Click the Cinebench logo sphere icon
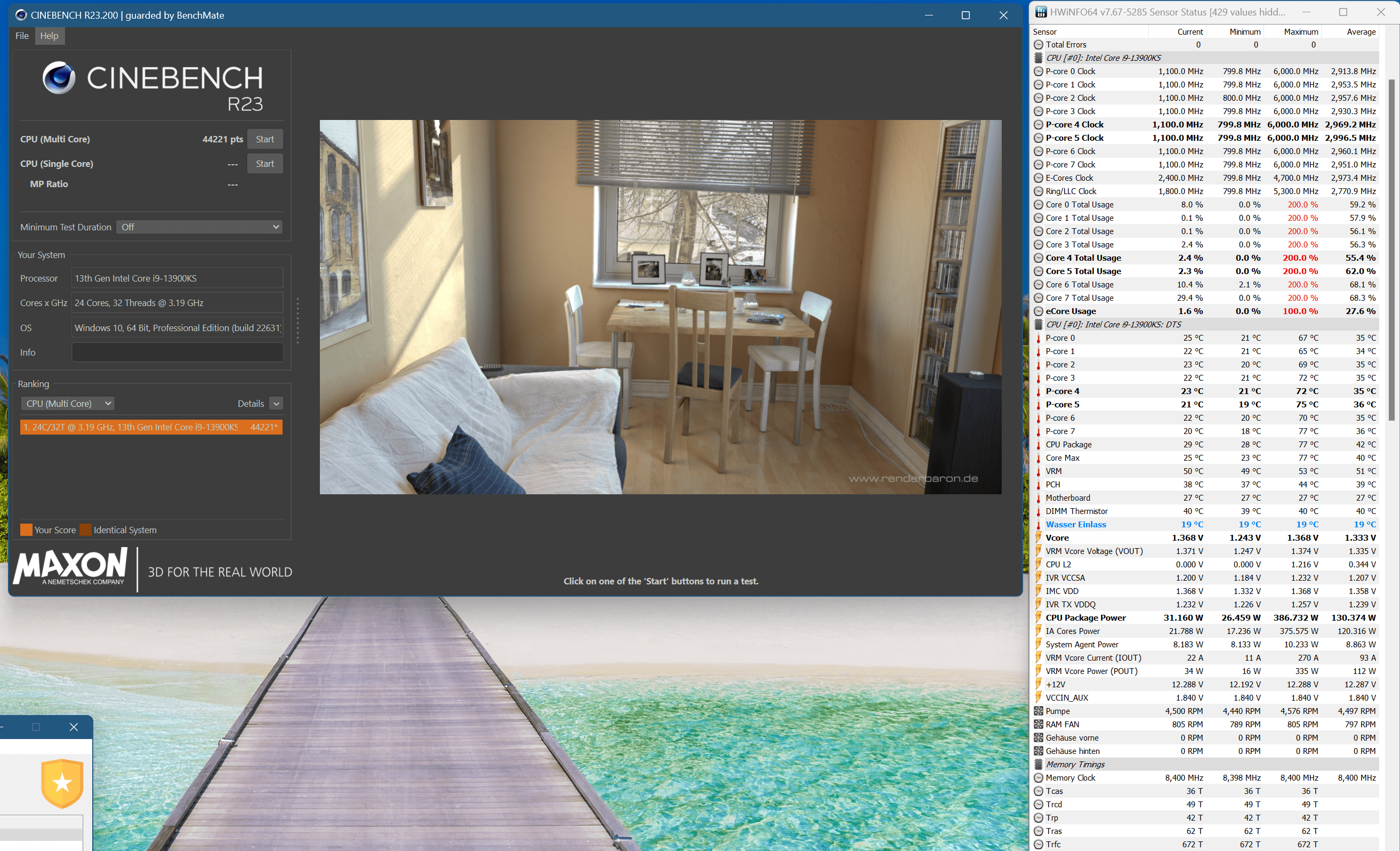Viewport: 1400px width, 851px height. click(59, 78)
